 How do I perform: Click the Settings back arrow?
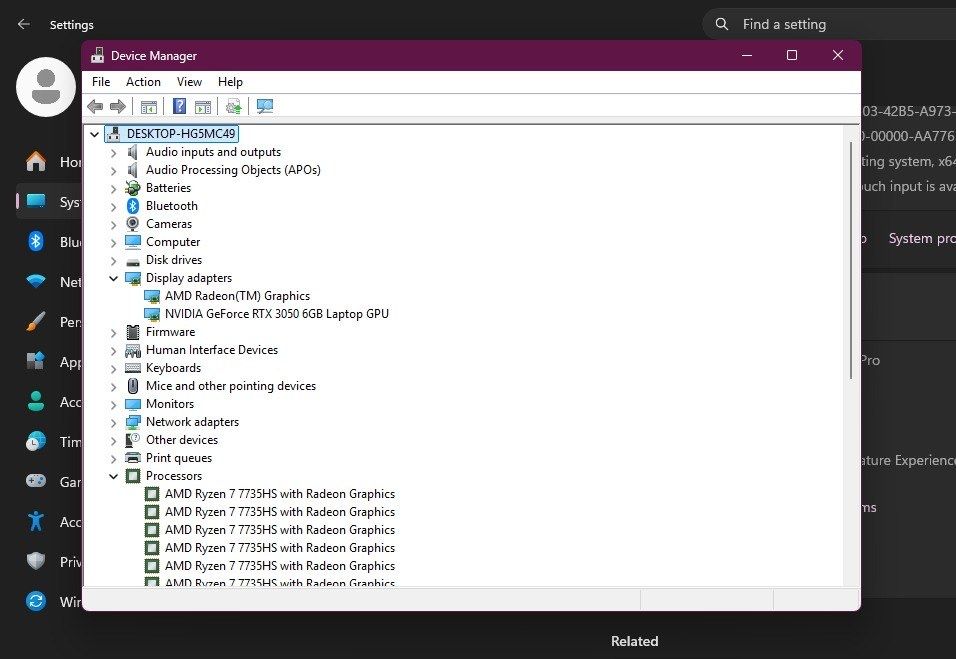click(24, 24)
